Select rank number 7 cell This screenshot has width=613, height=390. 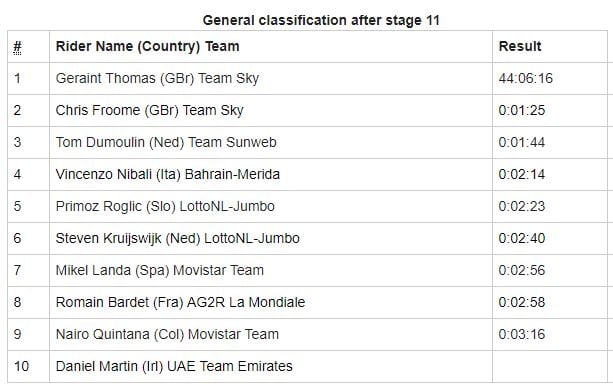[29, 270]
